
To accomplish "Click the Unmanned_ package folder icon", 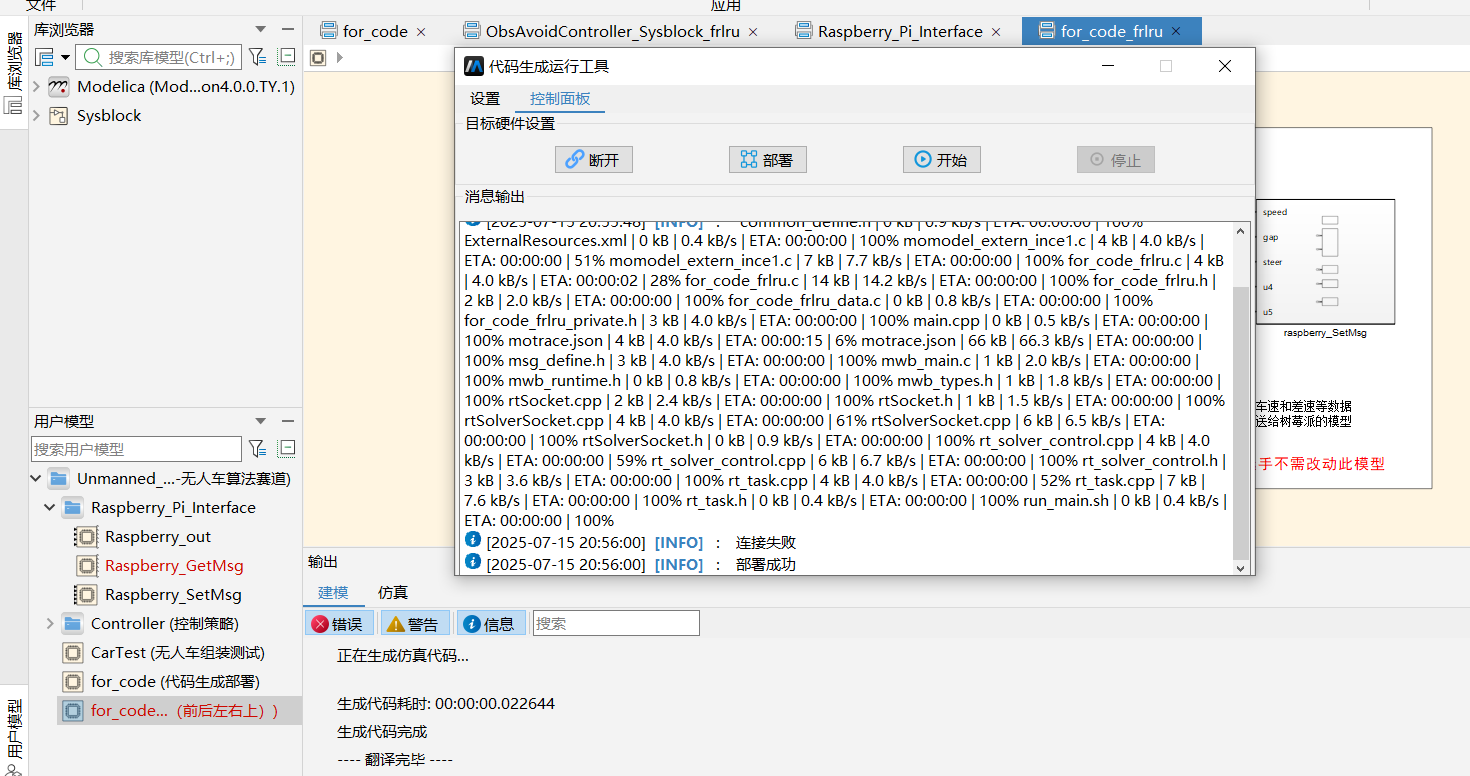I will 58,479.
